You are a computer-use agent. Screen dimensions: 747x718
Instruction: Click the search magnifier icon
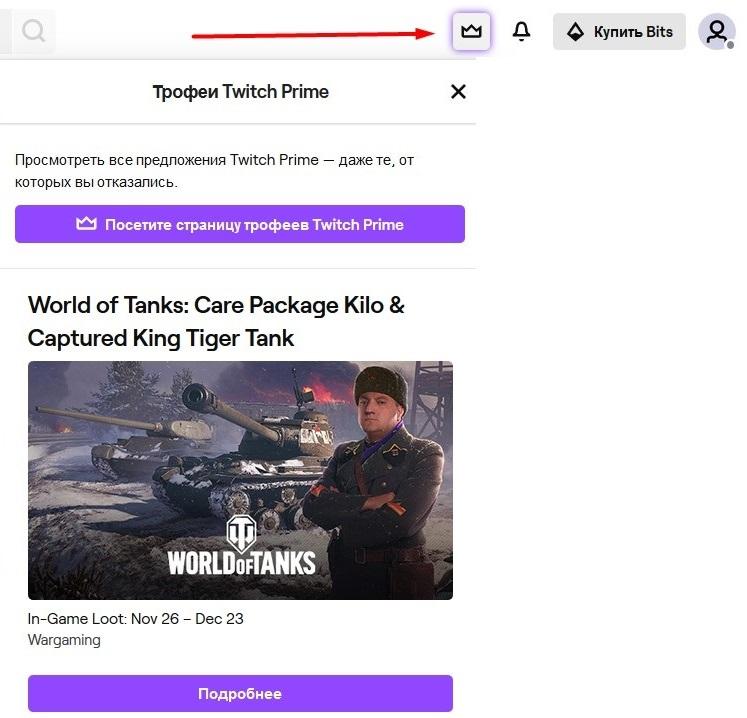pos(33,31)
